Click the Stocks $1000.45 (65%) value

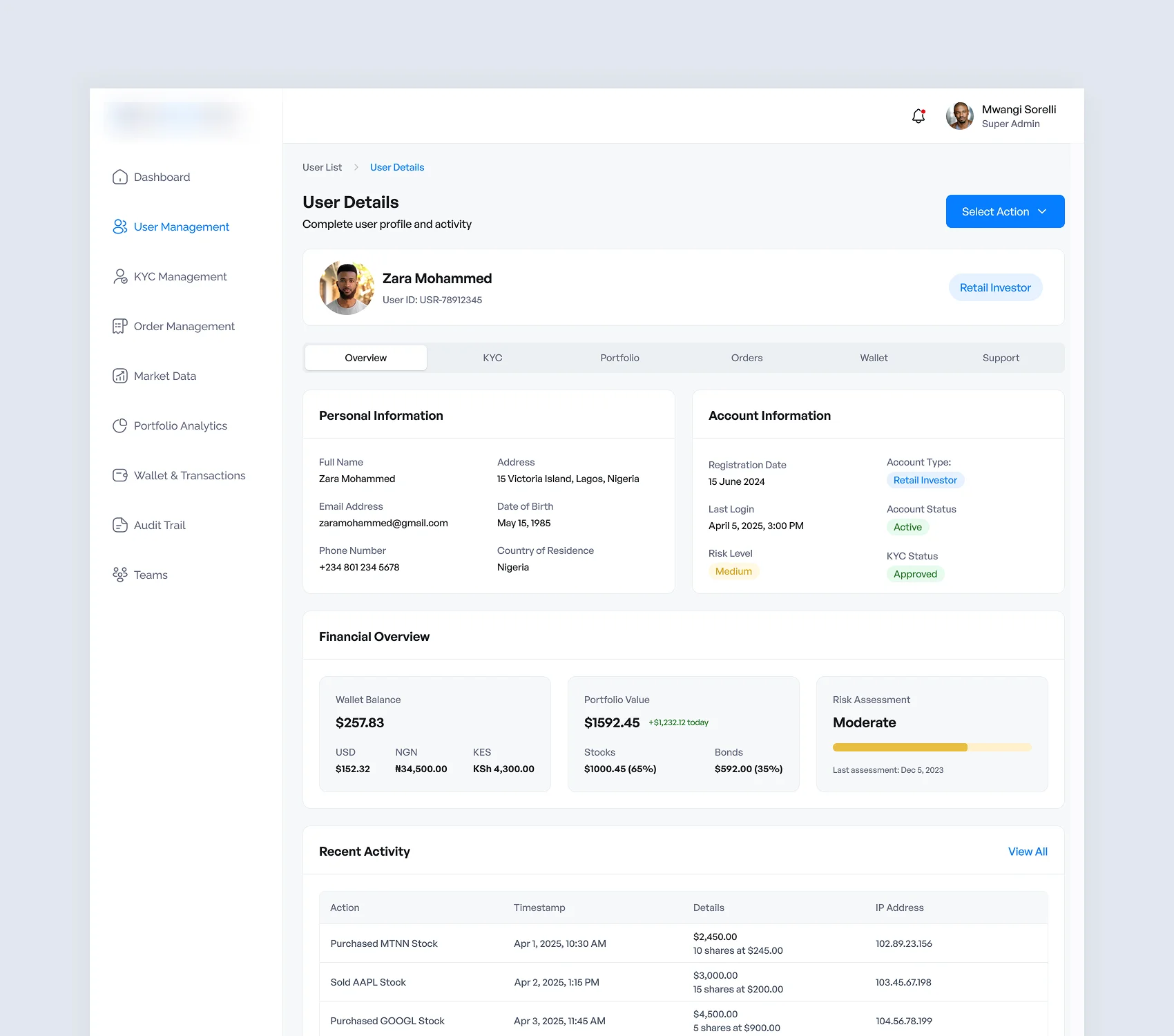(620, 769)
